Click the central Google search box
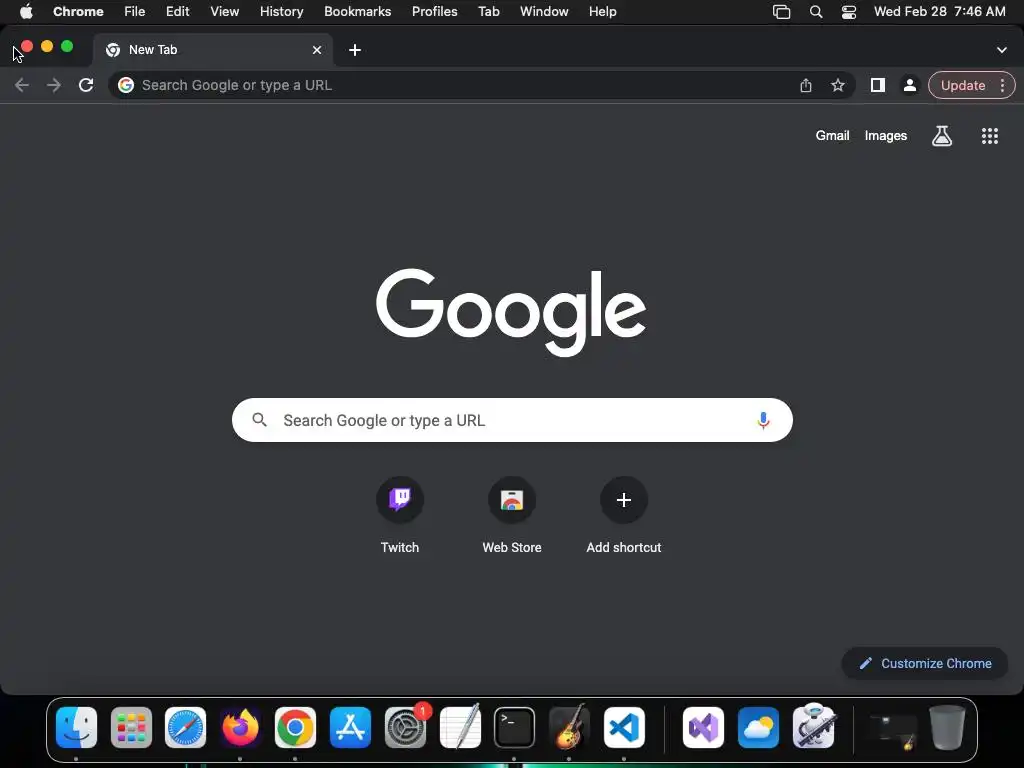This screenshot has width=1024, height=768. pos(512,420)
